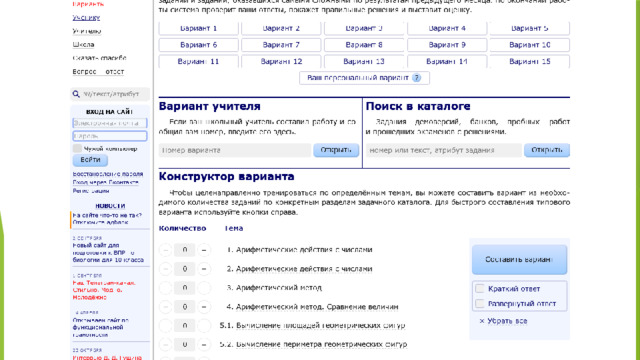Screen dimensions: 640x360
Task: Open Ваш персональный вариант button
Action: pos(364,78)
